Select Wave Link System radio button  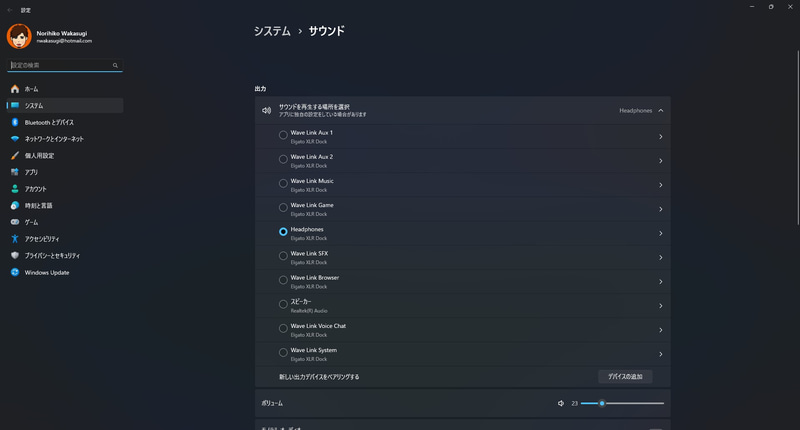click(283, 352)
